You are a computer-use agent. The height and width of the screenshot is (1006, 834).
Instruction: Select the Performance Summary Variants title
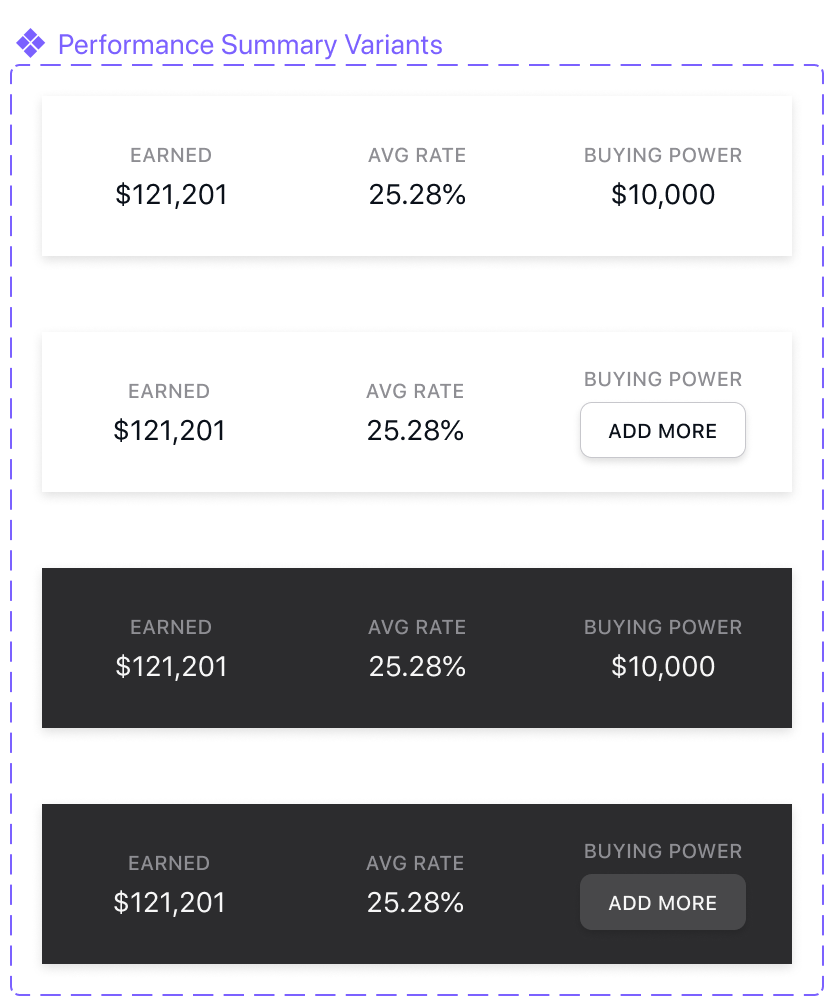250,45
